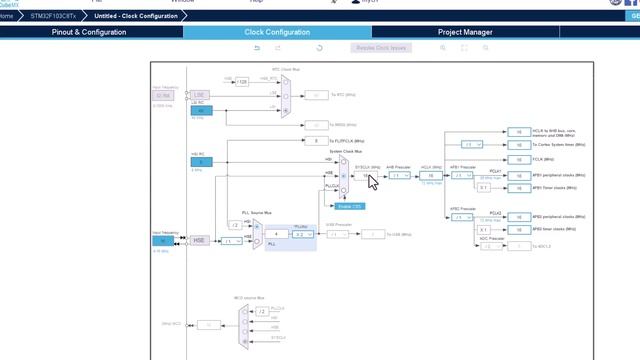
Task: Click the HSI RC blue block
Action: coord(202,162)
